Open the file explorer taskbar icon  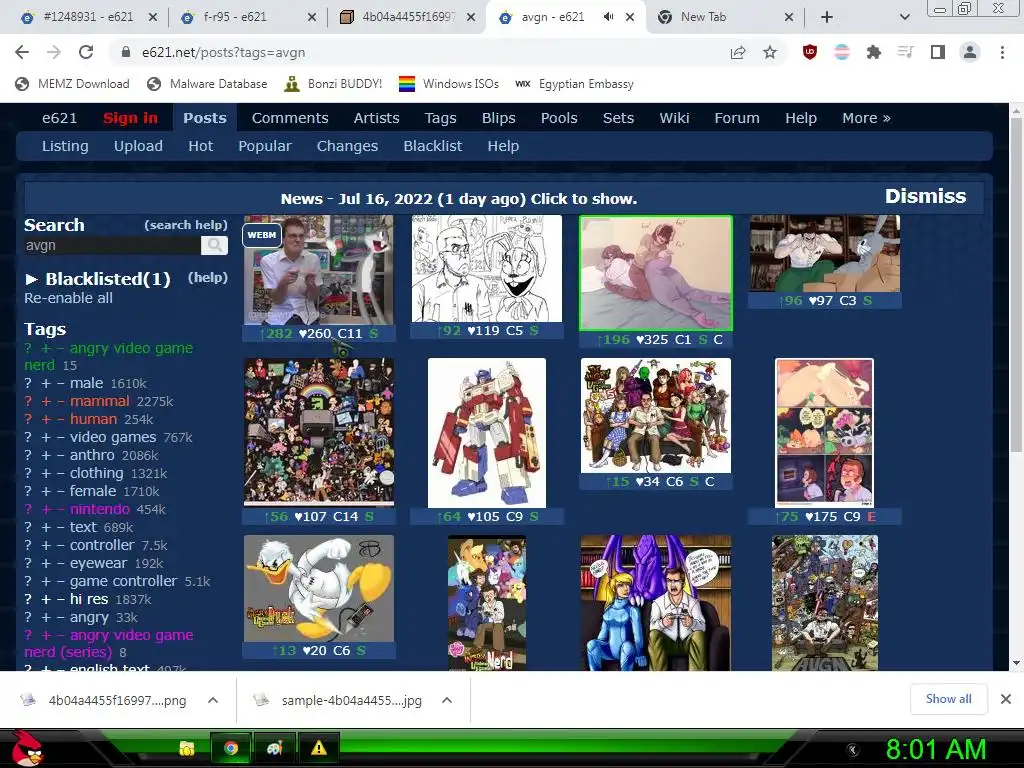coord(187,748)
